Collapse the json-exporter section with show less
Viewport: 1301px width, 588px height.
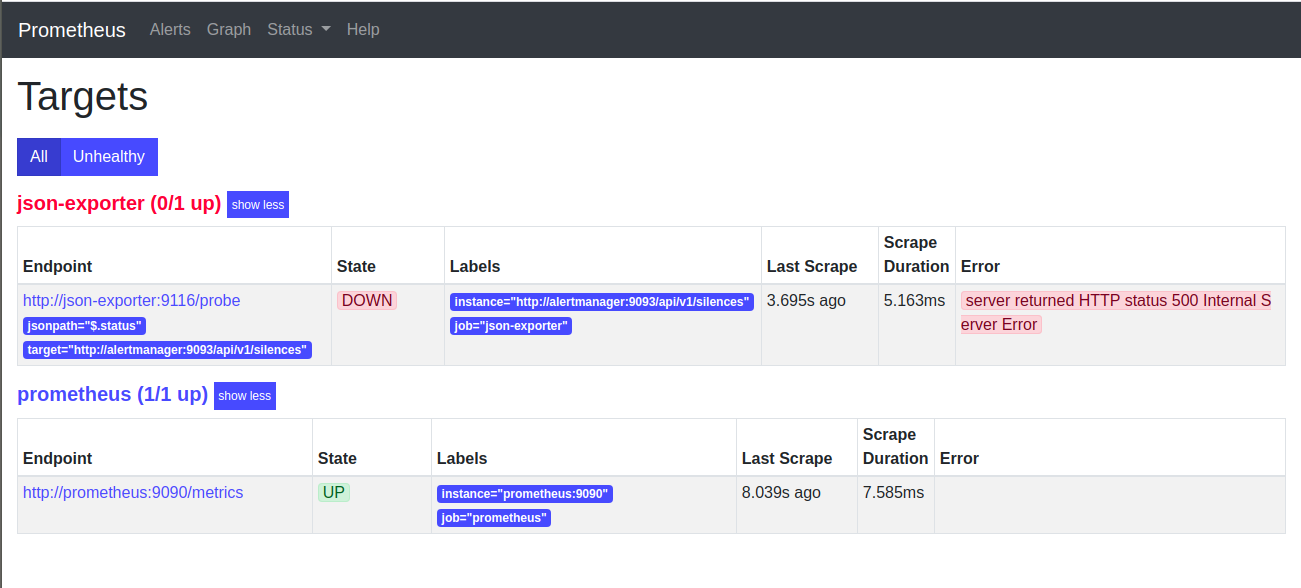pyautogui.click(x=257, y=204)
